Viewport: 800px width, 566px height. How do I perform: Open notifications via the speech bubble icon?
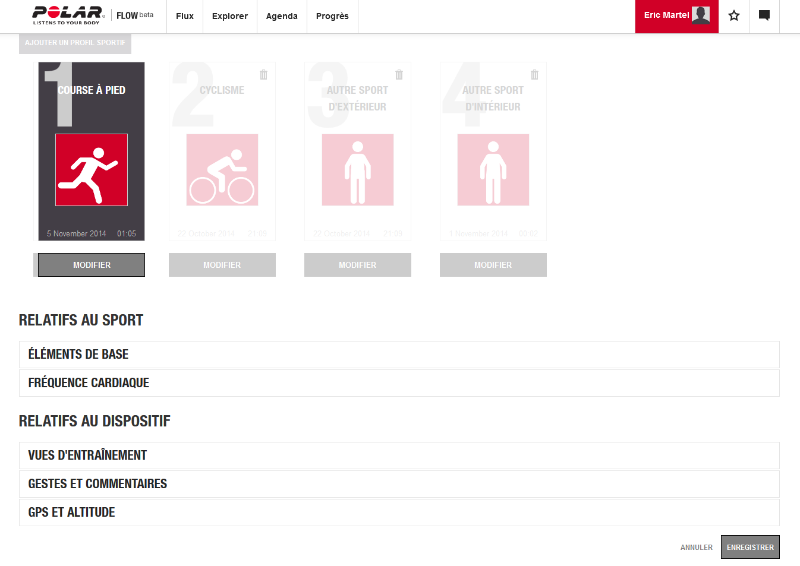click(764, 16)
